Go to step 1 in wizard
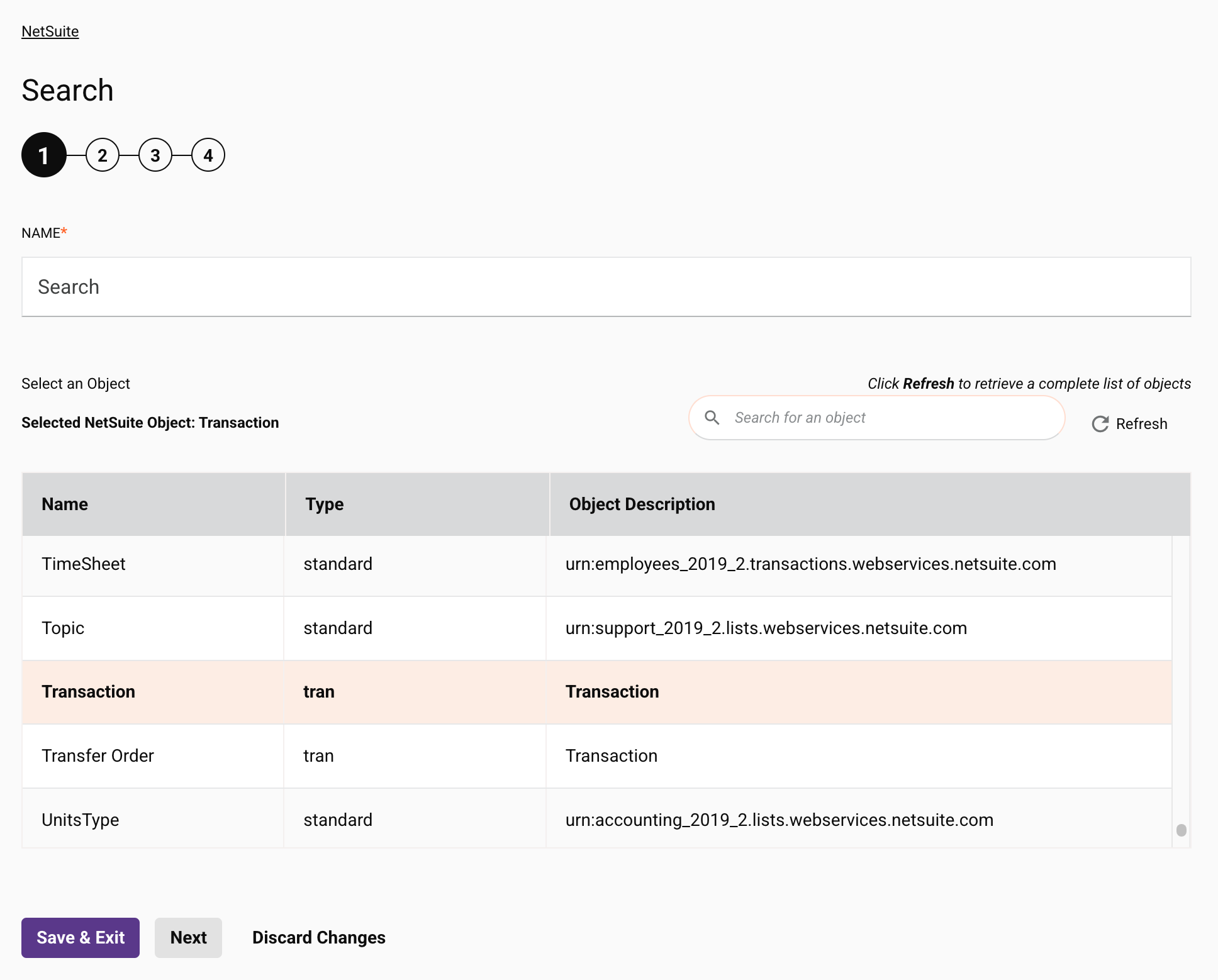 pyautogui.click(x=44, y=155)
